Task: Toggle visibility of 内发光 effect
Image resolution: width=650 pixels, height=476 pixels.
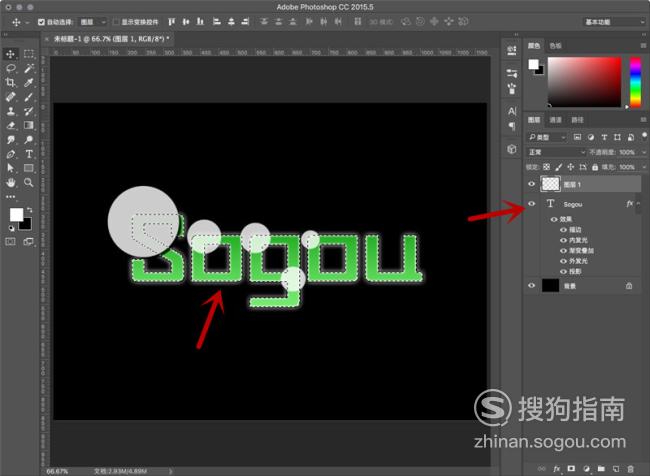Action: pyautogui.click(x=563, y=240)
